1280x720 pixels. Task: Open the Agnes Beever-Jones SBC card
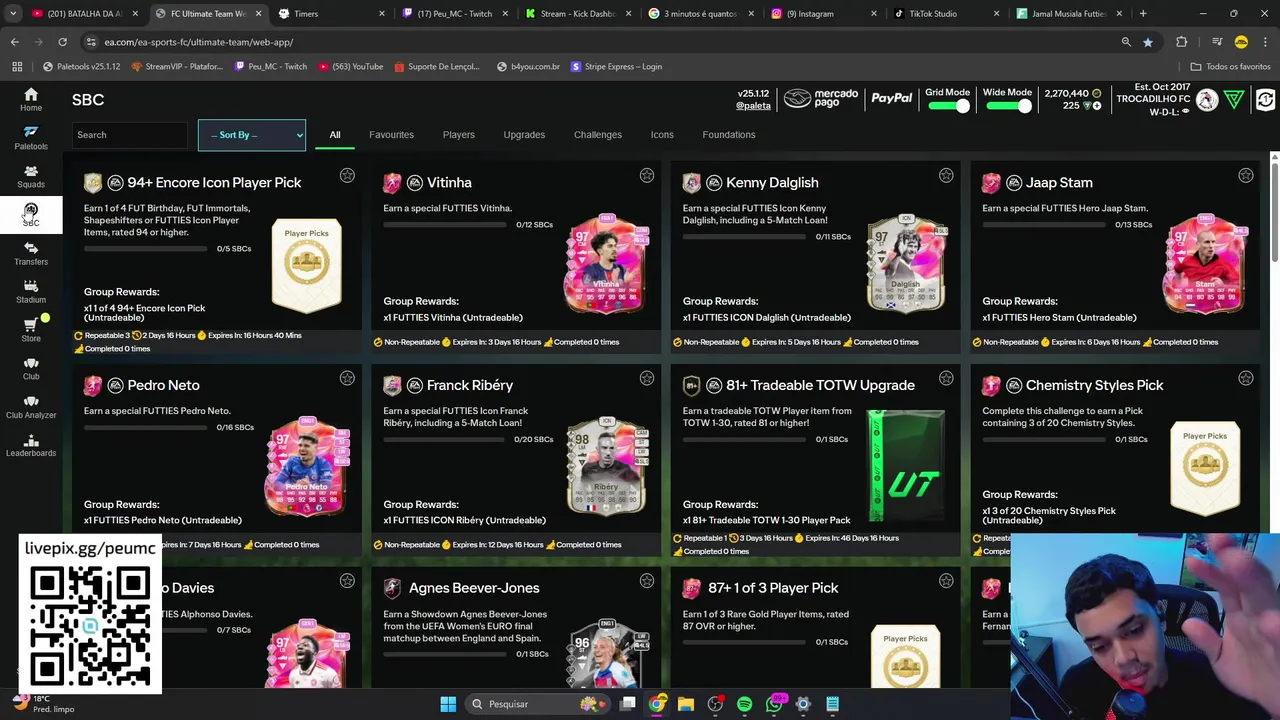pyautogui.click(x=516, y=628)
